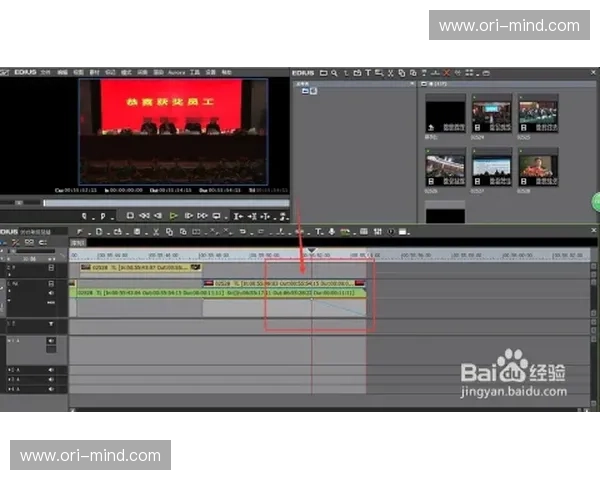
Task: Click the Stop button in the player controls
Action: [x=130, y=215]
